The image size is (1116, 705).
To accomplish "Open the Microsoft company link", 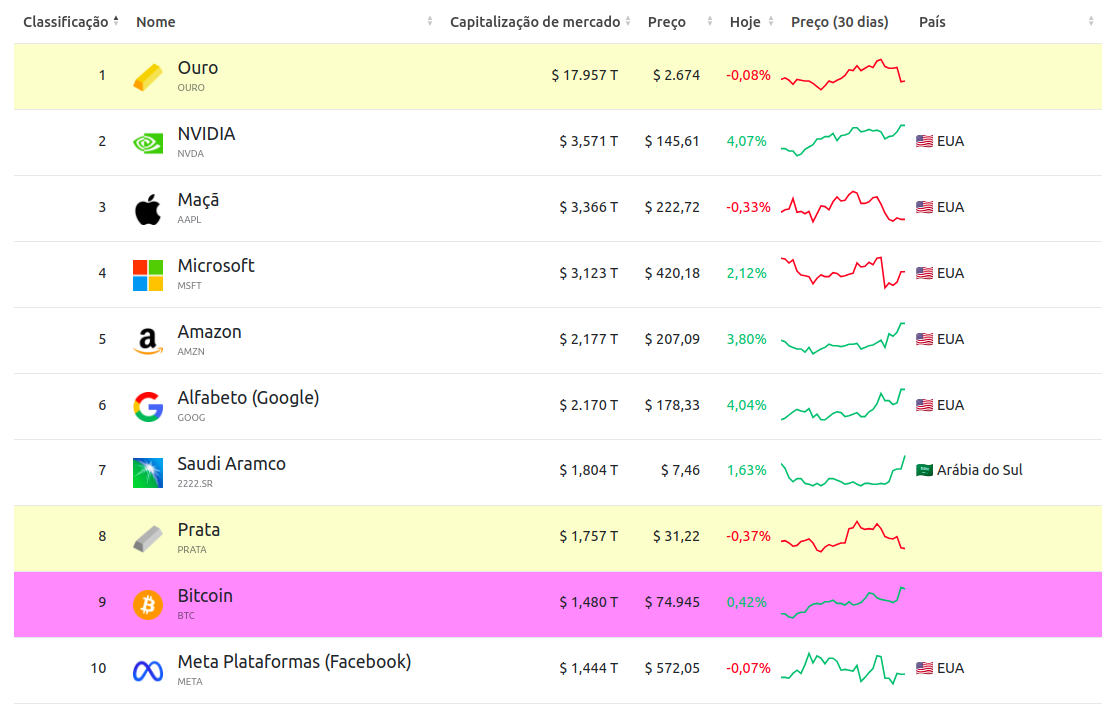I will click(x=216, y=265).
